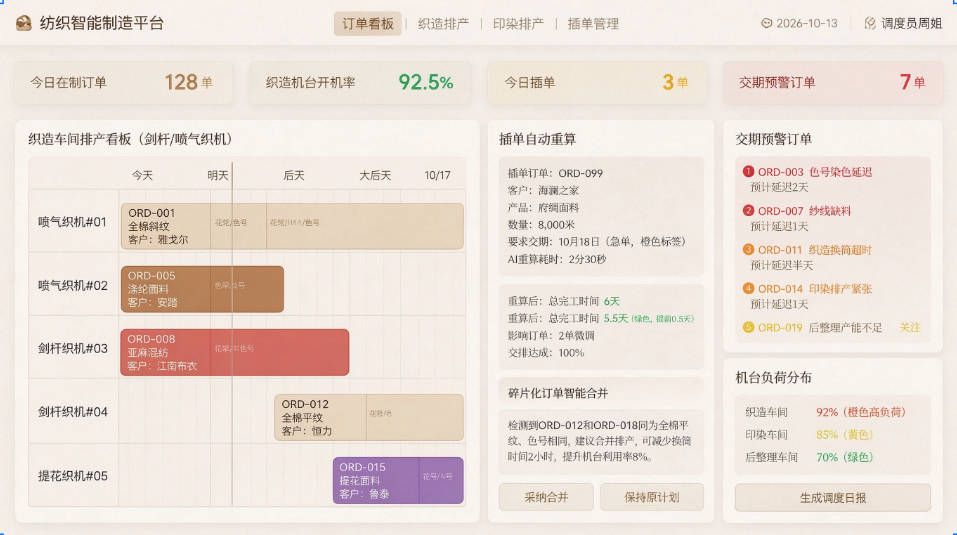Click the 保持原计划 button
Image resolution: width=957 pixels, height=535 pixels.
[x=651, y=497]
